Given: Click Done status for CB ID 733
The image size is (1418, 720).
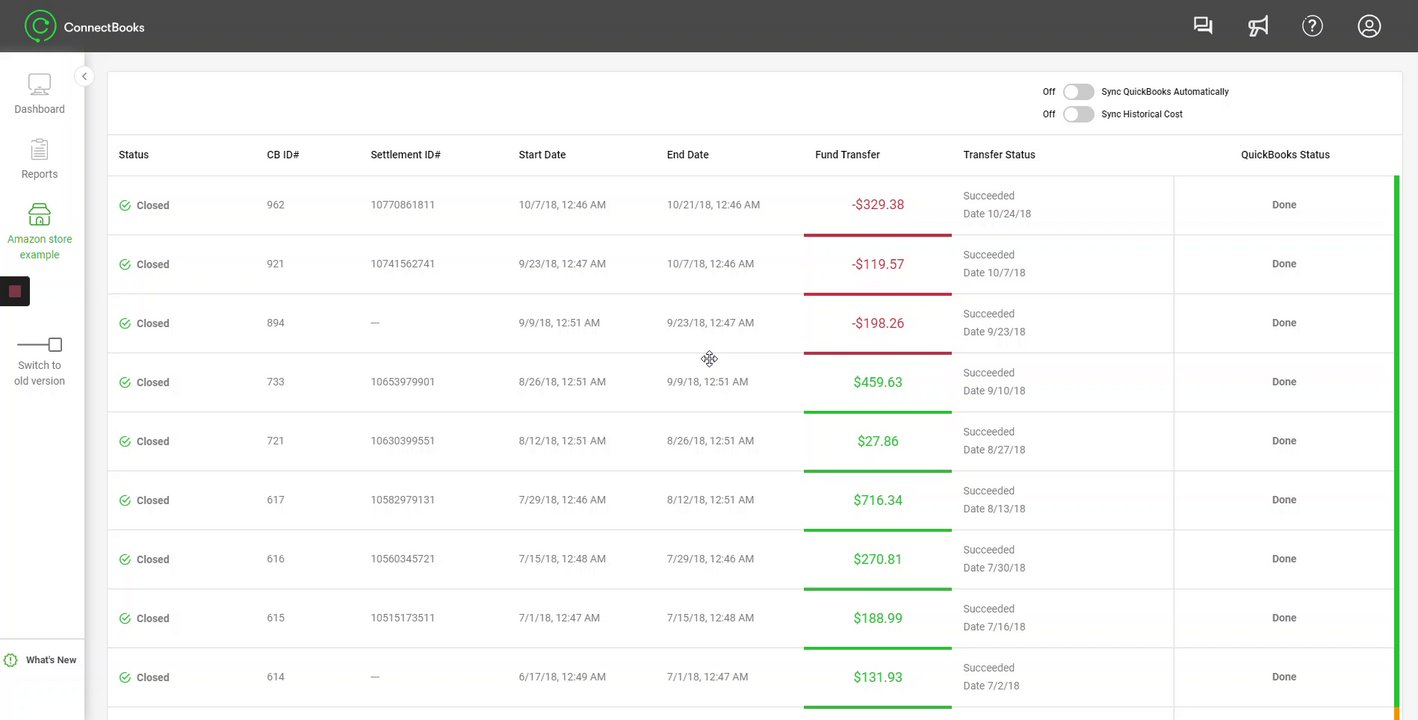Looking at the screenshot, I should [x=1284, y=382].
